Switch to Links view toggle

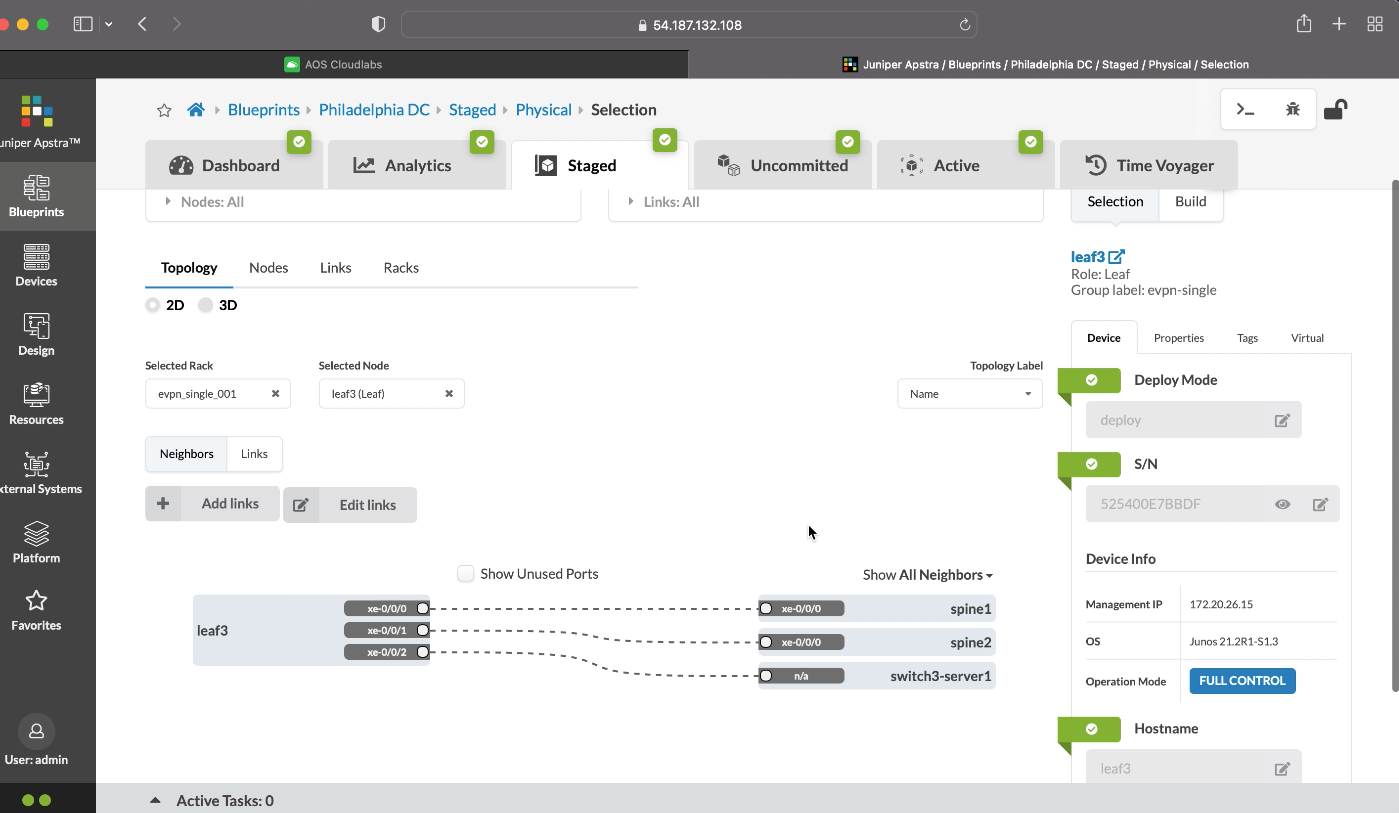pos(255,454)
